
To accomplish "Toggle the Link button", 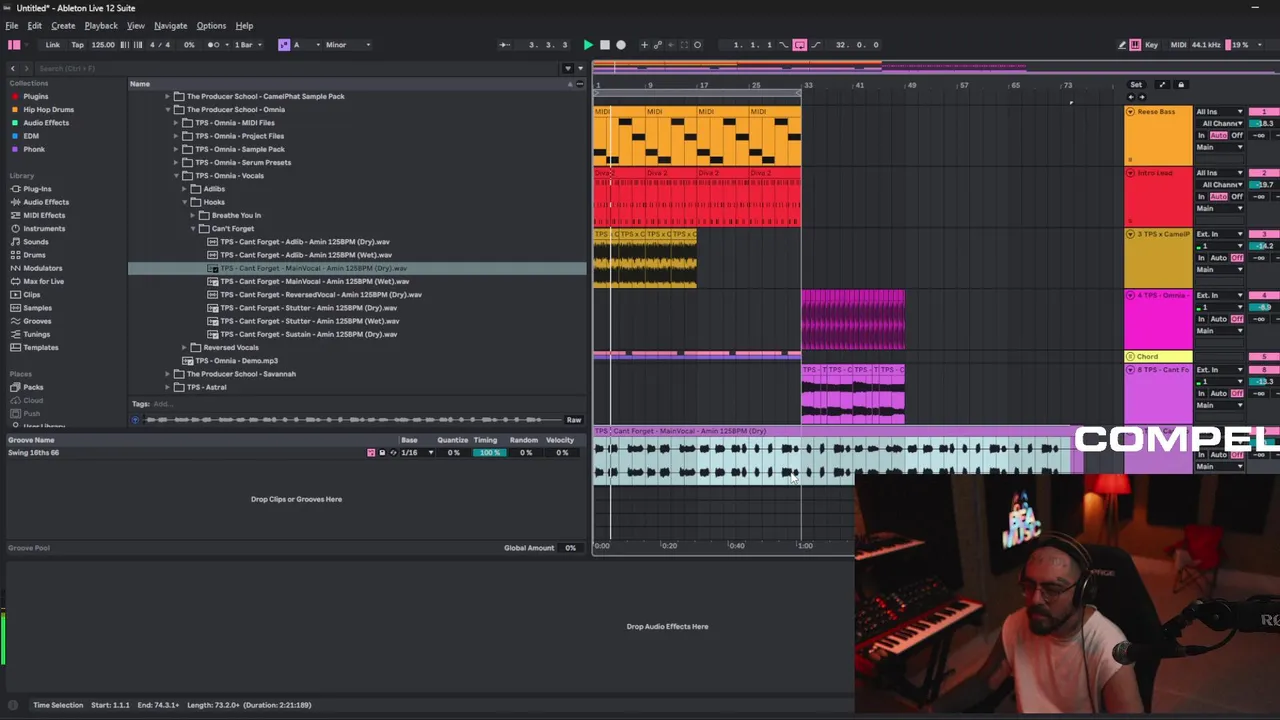I will click(x=52, y=45).
